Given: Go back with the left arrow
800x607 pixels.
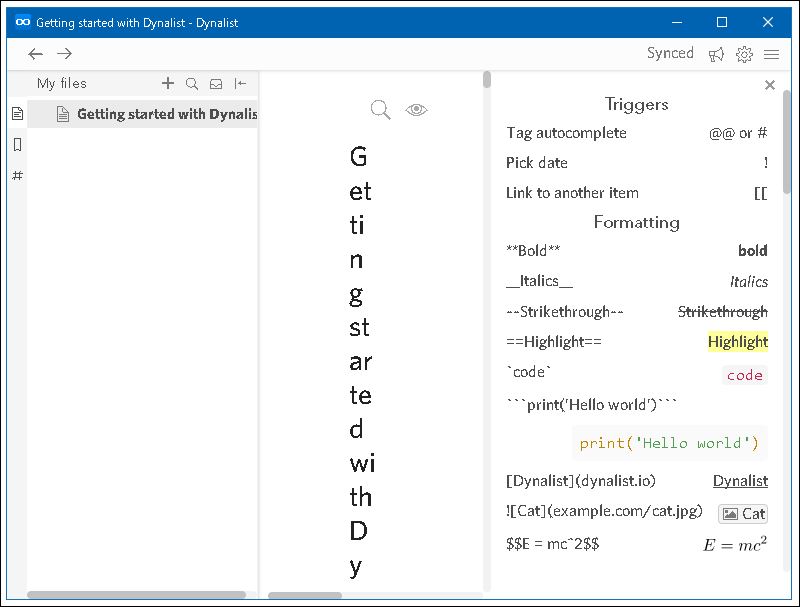Looking at the screenshot, I should (35, 54).
